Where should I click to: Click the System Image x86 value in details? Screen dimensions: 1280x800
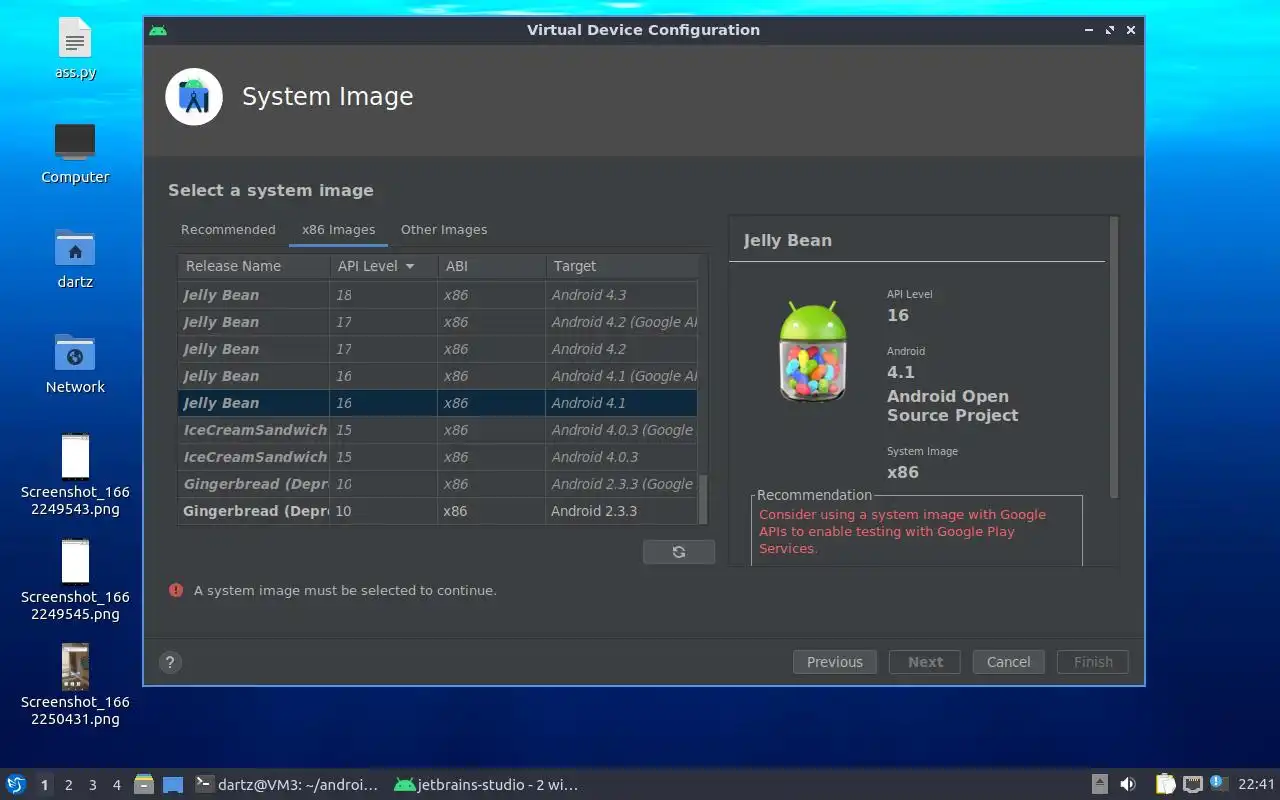click(903, 472)
